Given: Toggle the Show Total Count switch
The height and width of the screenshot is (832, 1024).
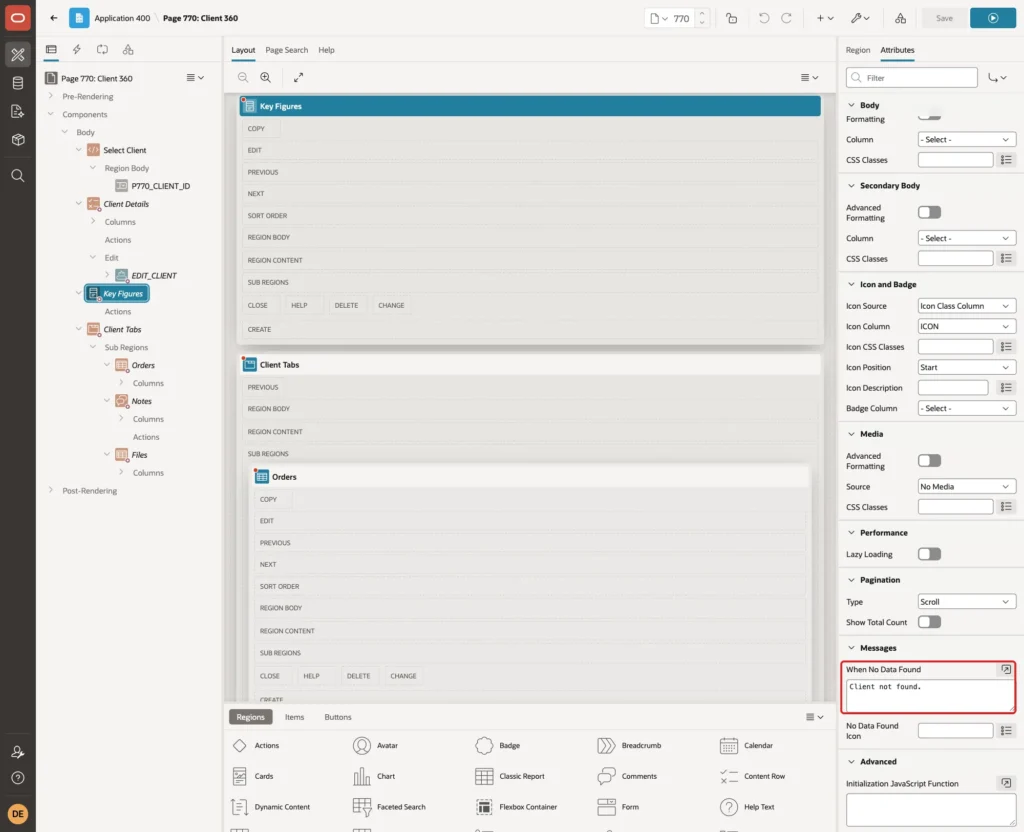Looking at the screenshot, I should click(929, 622).
